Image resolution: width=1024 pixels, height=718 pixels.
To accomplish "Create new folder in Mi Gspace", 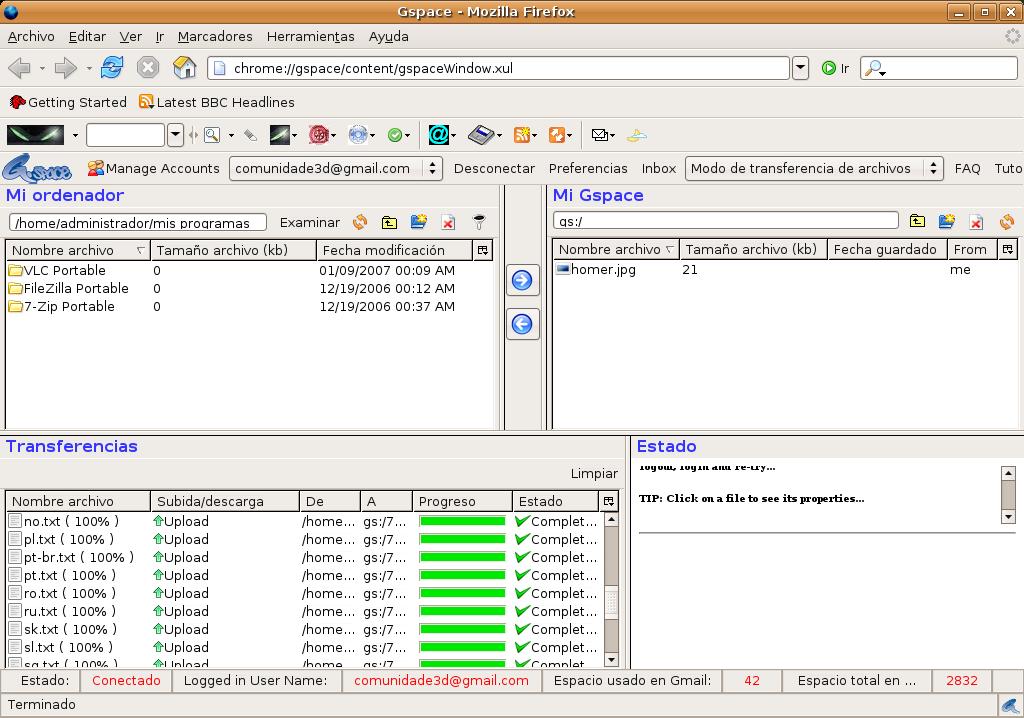I will (x=946, y=221).
